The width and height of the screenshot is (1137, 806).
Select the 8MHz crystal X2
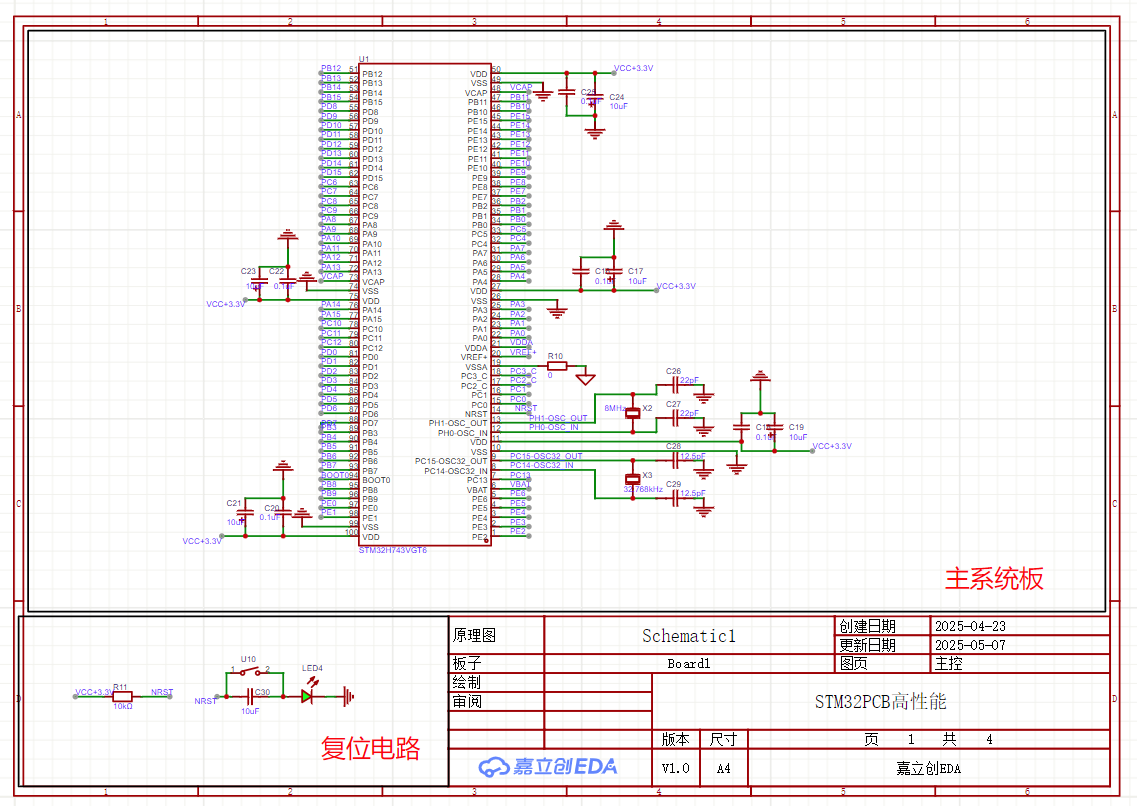click(632, 412)
